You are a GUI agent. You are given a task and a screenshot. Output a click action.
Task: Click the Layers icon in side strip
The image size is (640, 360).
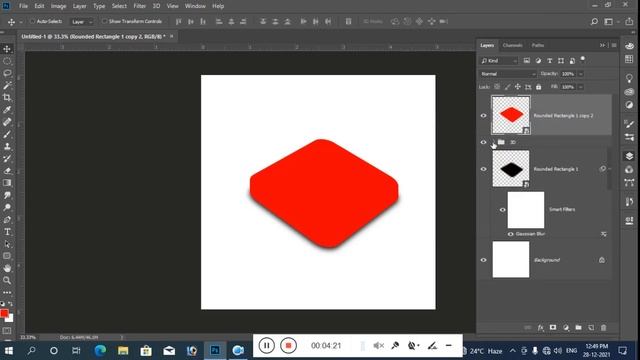point(629,156)
